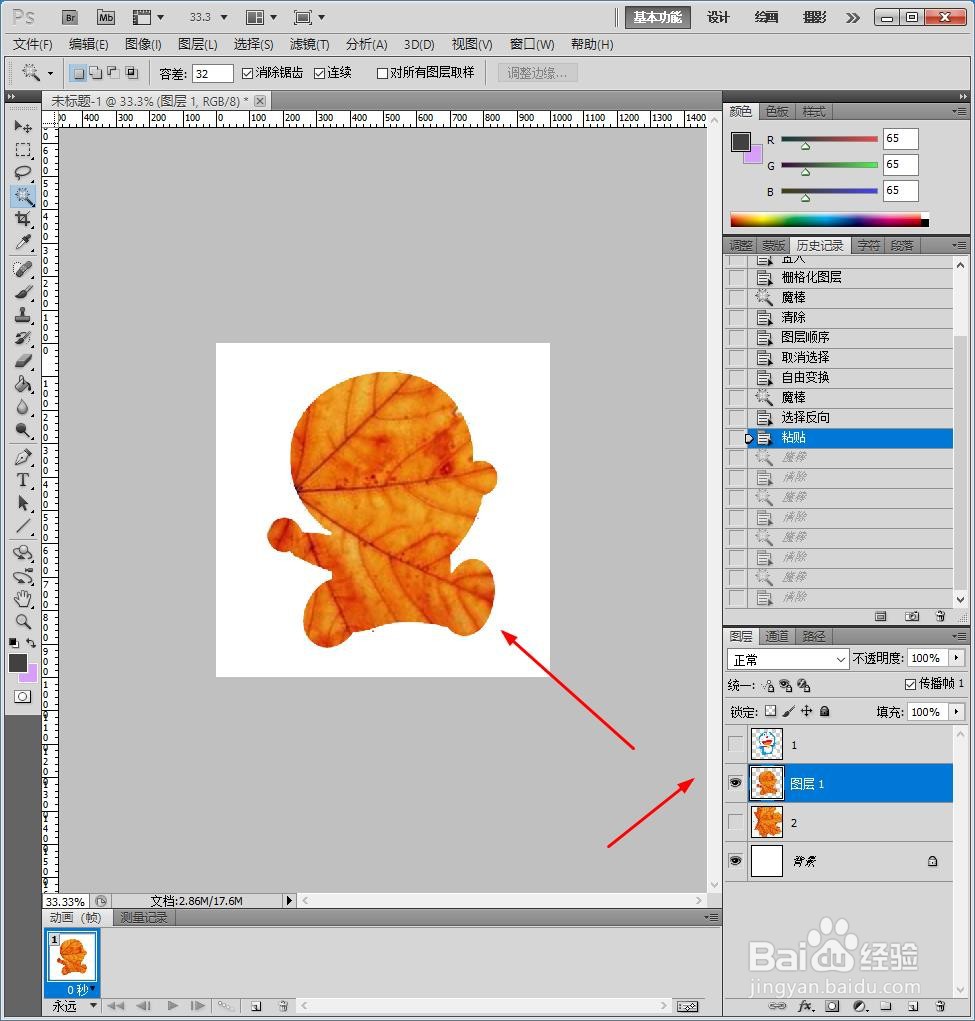Switch to the 测量记录 tab

143,917
